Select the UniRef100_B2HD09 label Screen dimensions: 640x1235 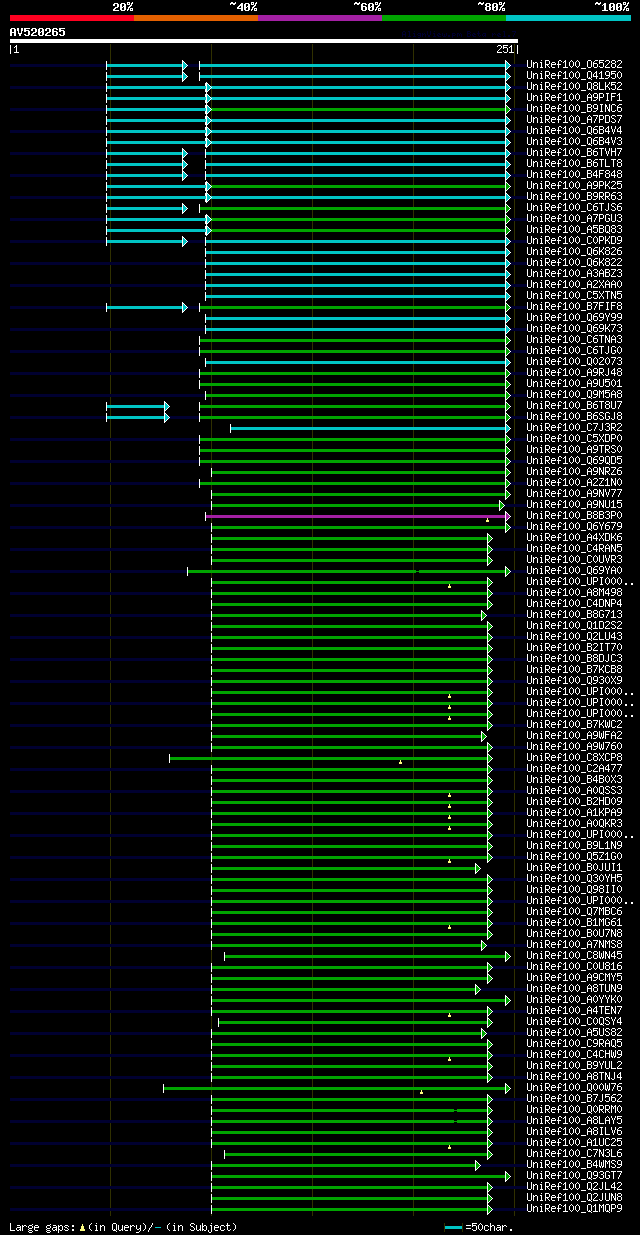pos(574,801)
